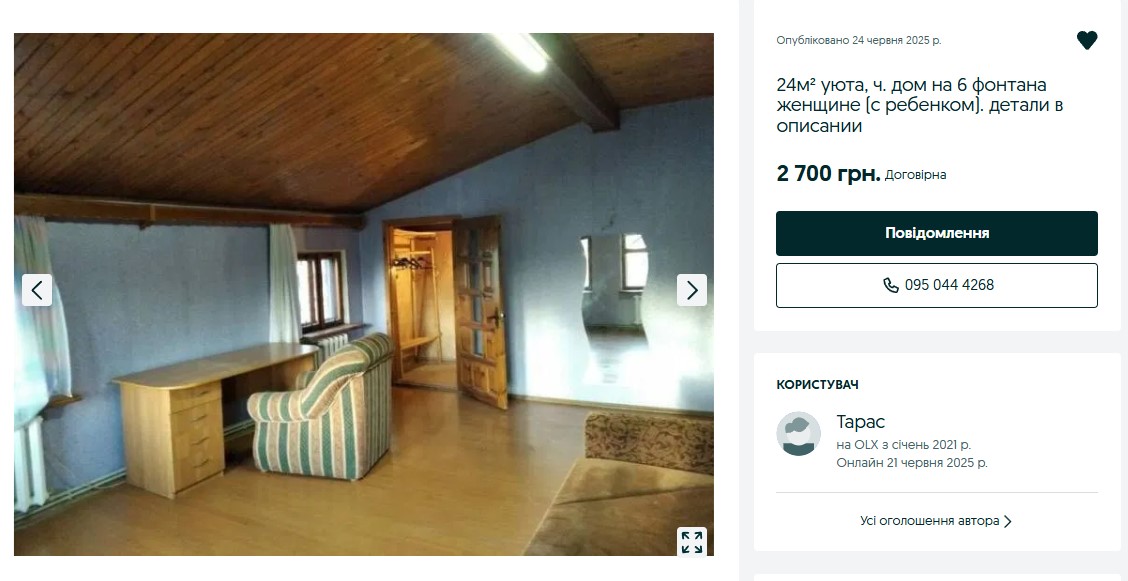Screen dimensions: 1128x581
Task: Click the main room photo
Action: (364, 294)
